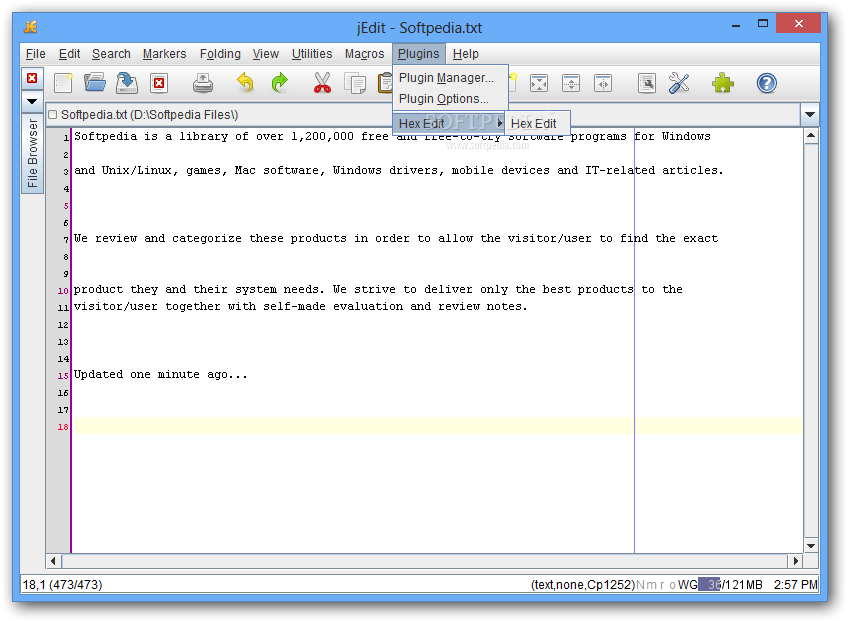Open Buffer Options toolbar icon
This screenshot has height=622, width=848.
click(x=647, y=83)
